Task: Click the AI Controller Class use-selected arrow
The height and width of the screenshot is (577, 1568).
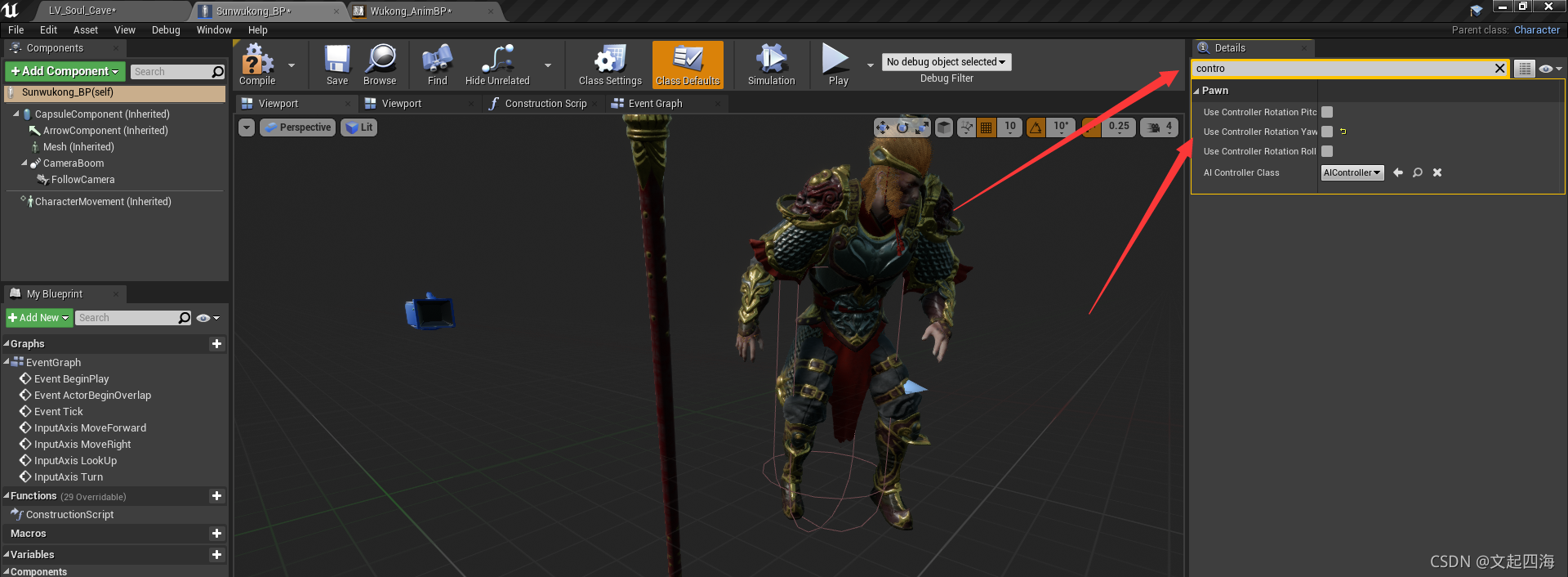Action: [1398, 172]
